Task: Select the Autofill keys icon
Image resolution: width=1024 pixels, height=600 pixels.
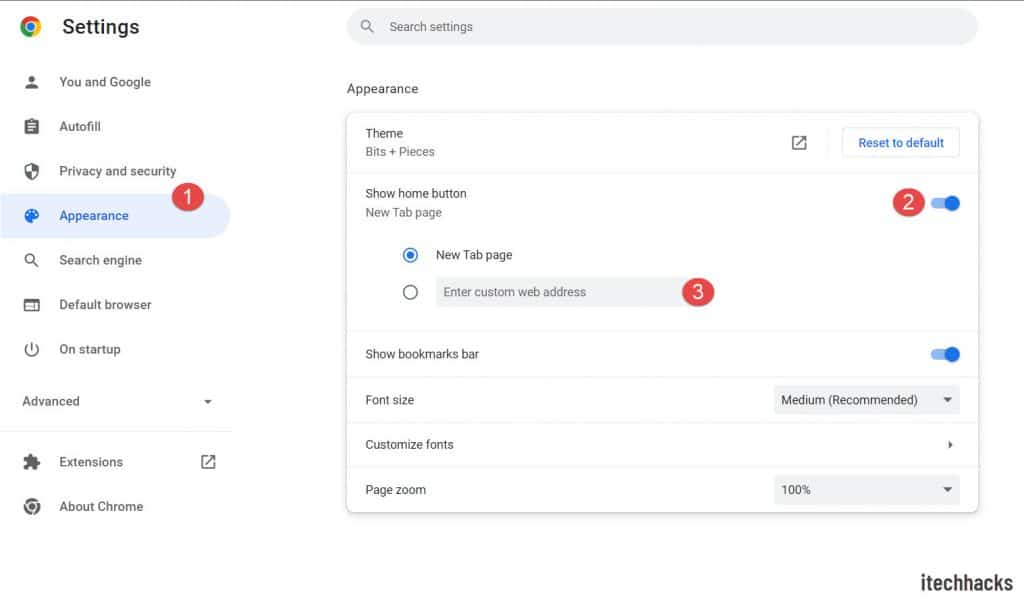Action: click(x=33, y=126)
